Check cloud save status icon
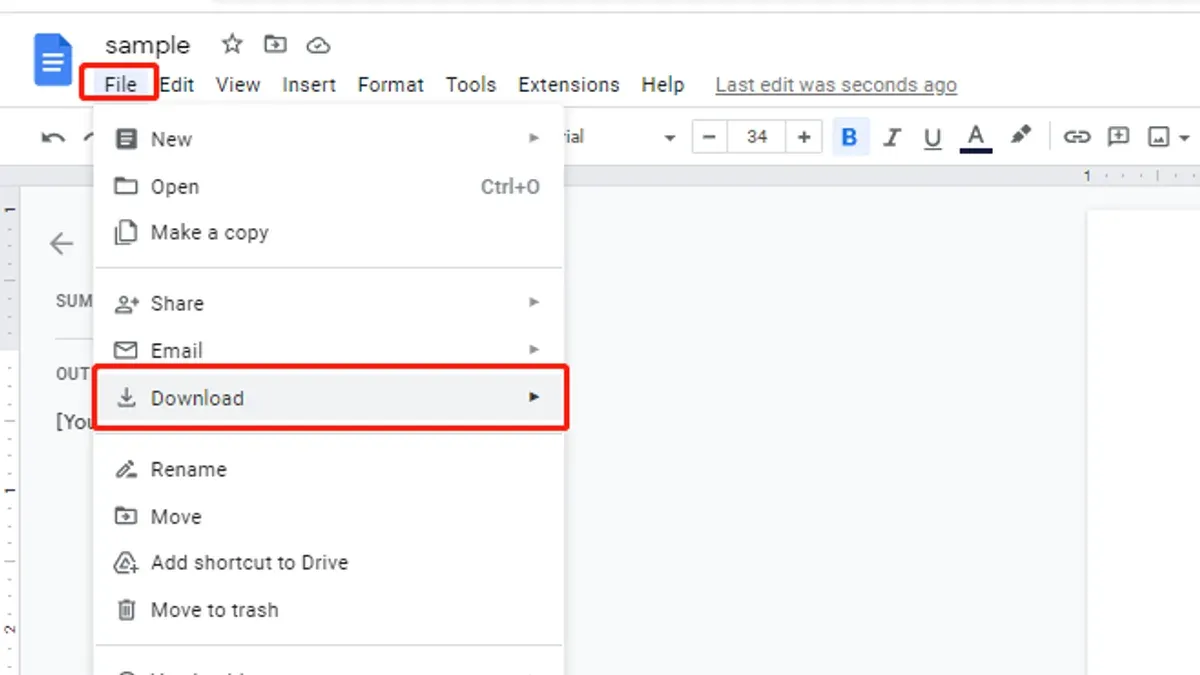The height and width of the screenshot is (675, 1200). click(318, 45)
